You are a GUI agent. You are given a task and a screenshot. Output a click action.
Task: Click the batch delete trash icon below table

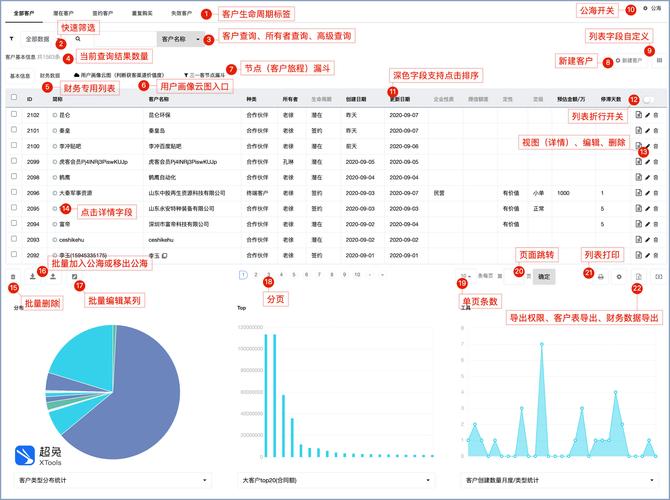[13, 277]
